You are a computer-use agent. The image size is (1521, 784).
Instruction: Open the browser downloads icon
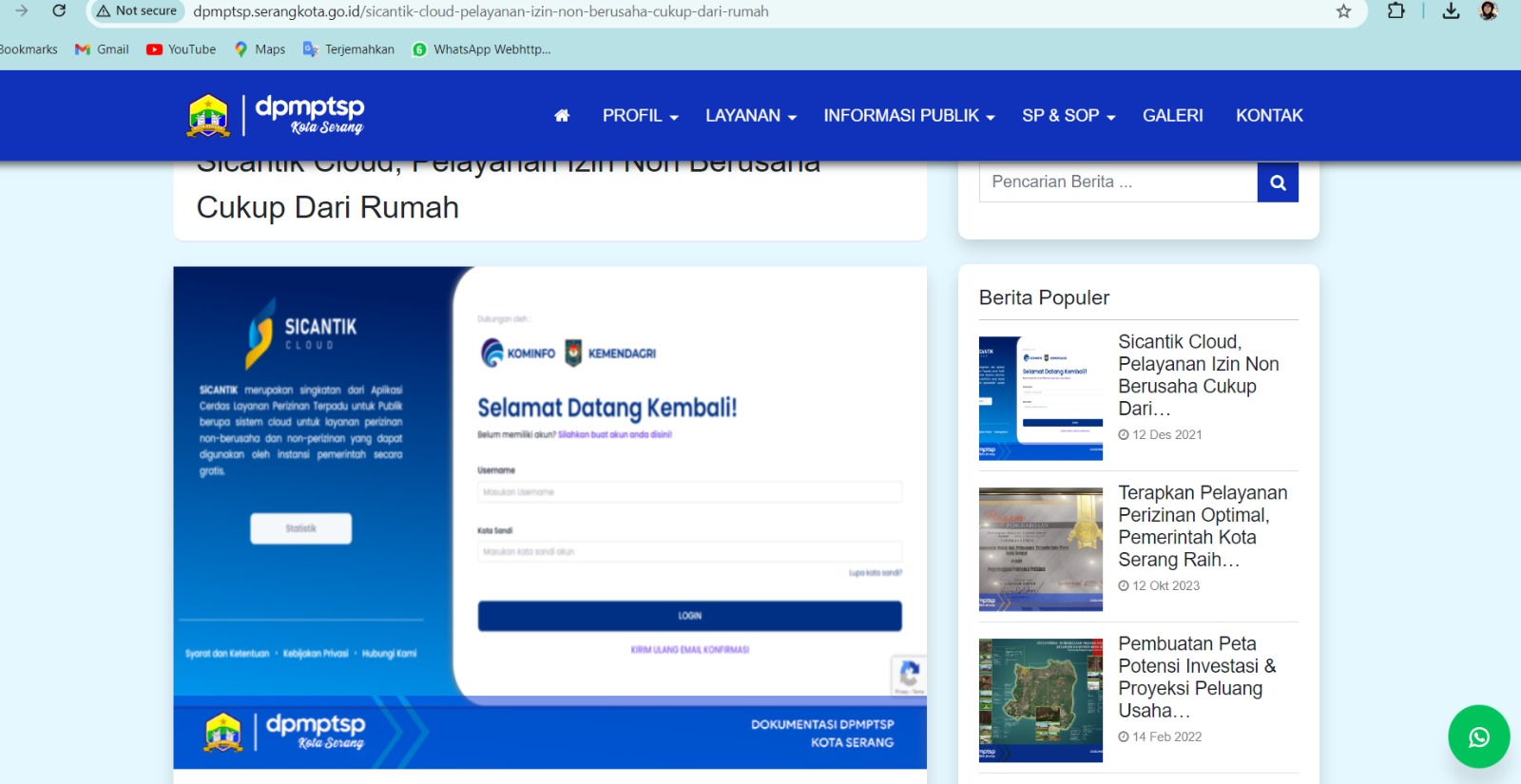[1451, 11]
